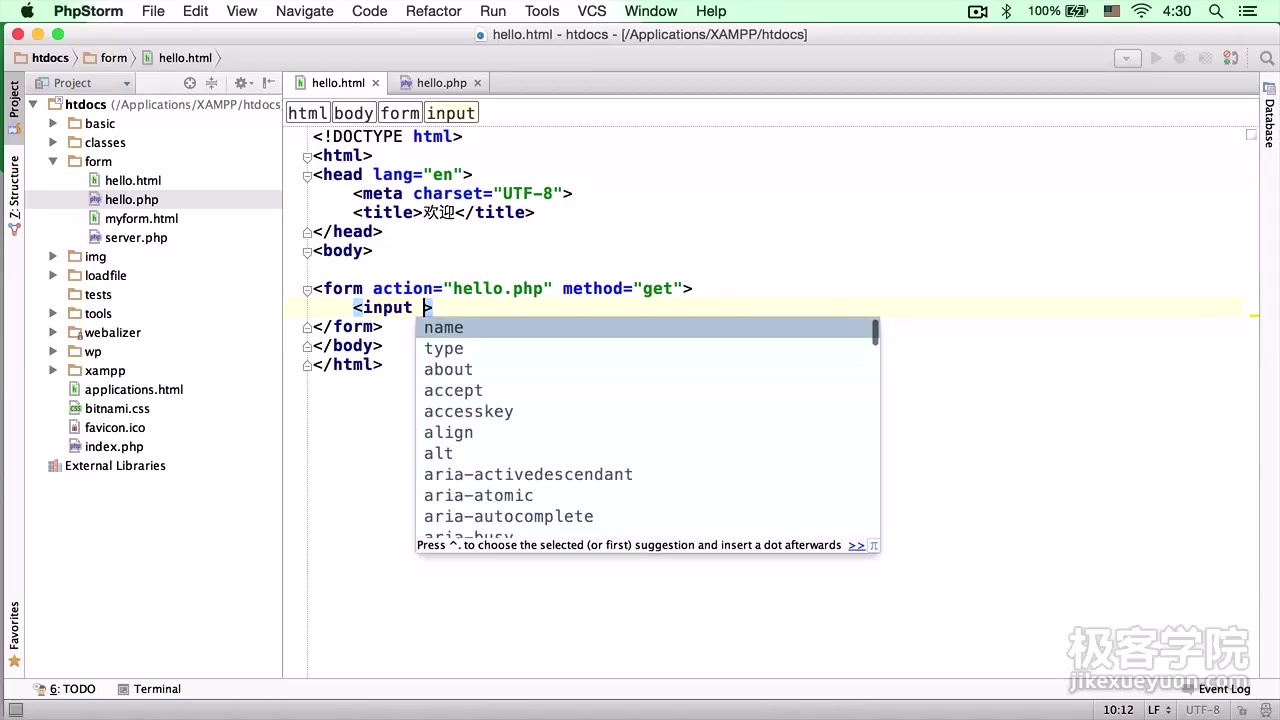
Task: Click the tool windows toggle in status bar
Action: click(x=15, y=710)
